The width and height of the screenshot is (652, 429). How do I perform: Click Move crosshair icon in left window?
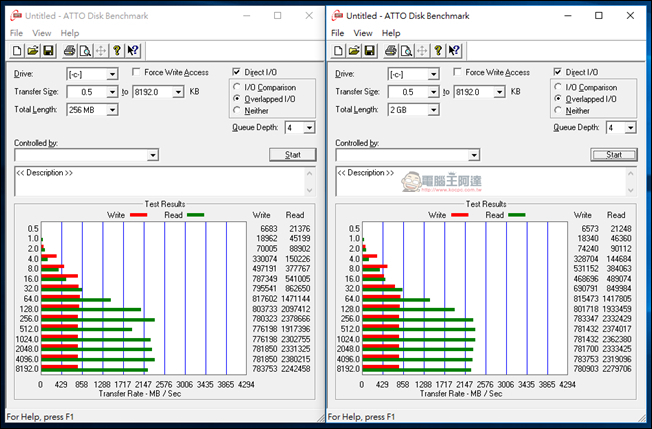pyautogui.click(x=101, y=51)
